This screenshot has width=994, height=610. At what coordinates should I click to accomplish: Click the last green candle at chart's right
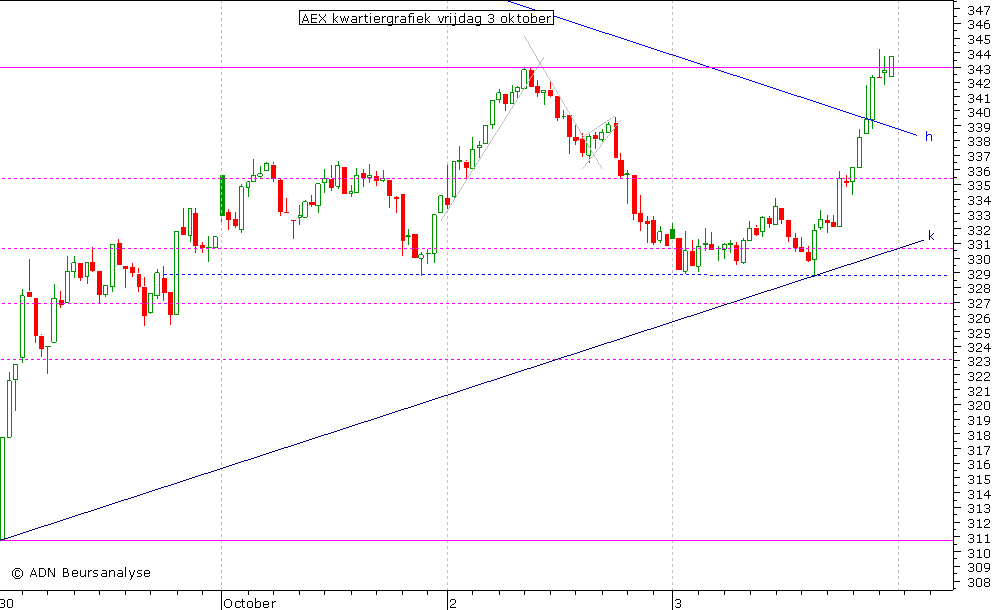pos(890,65)
